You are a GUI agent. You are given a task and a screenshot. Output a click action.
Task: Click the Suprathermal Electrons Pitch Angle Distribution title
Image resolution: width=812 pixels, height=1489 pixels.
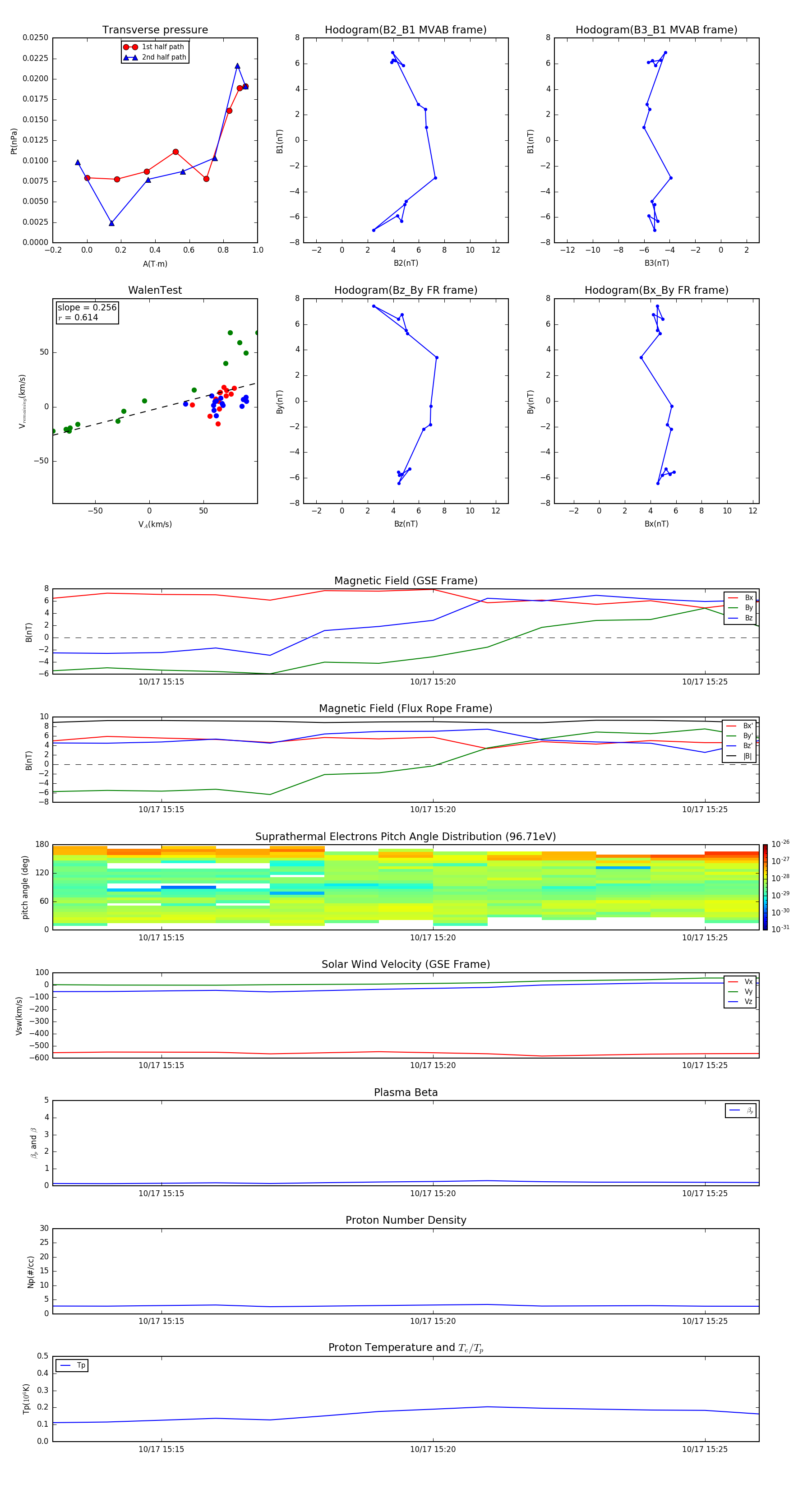[x=406, y=837]
